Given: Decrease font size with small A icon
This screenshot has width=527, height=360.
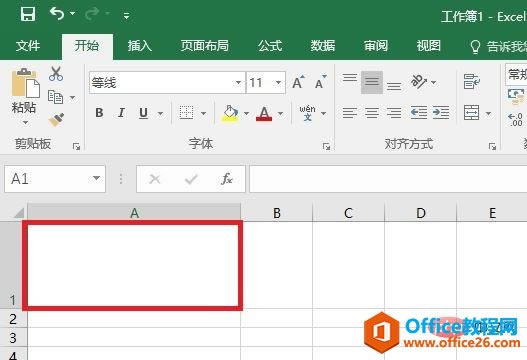Looking at the screenshot, I should pyautogui.click(x=321, y=82).
